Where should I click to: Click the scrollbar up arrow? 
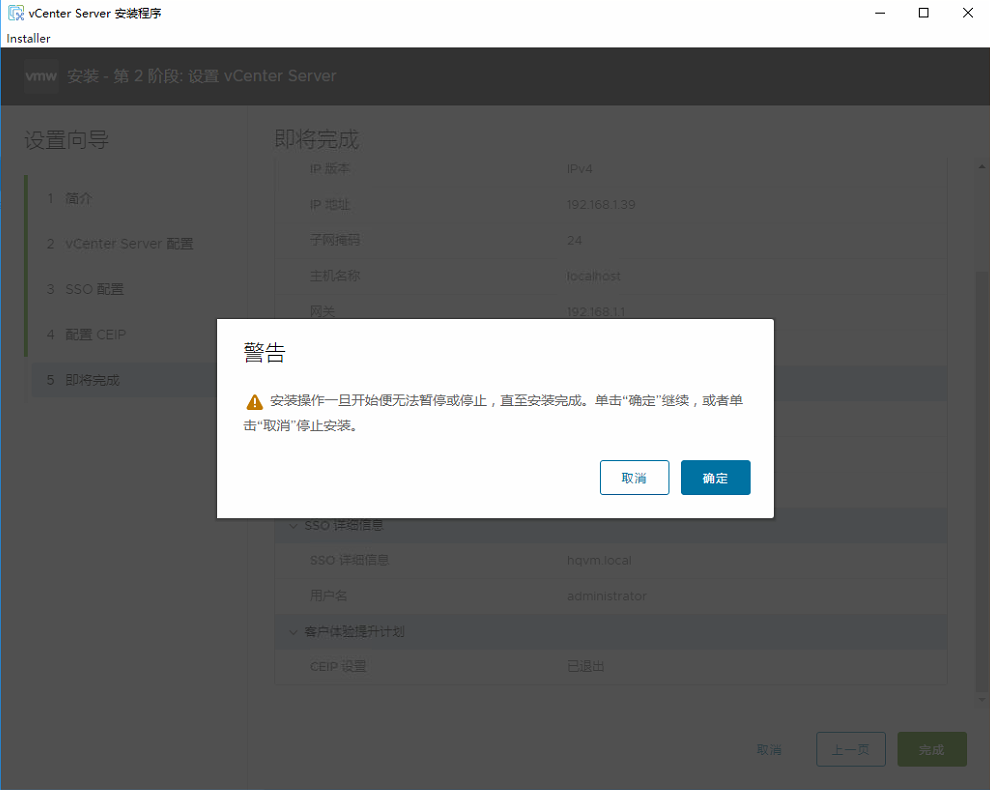coord(981,167)
